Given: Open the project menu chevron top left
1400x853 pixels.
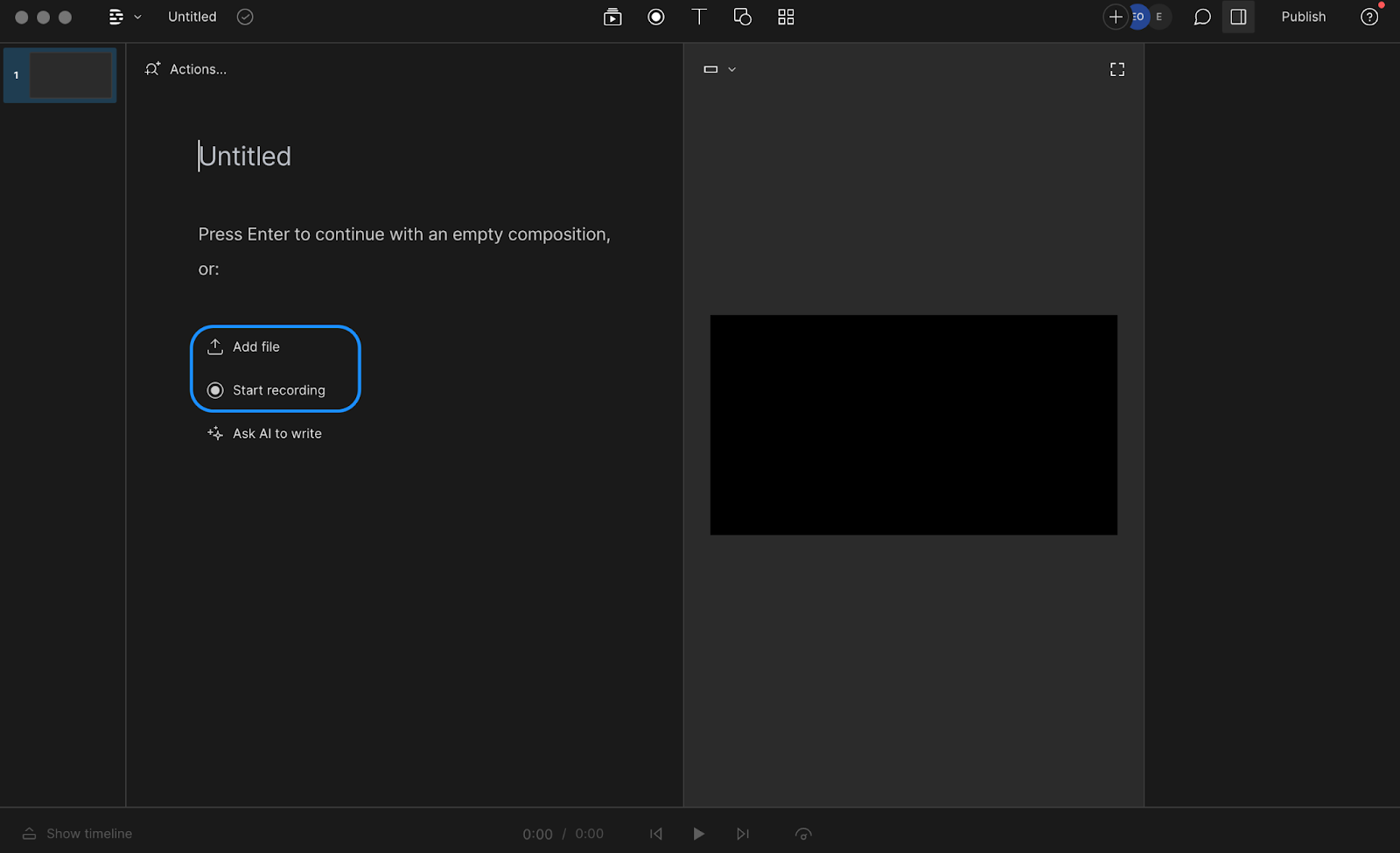Looking at the screenshot, I should (137, 17).
